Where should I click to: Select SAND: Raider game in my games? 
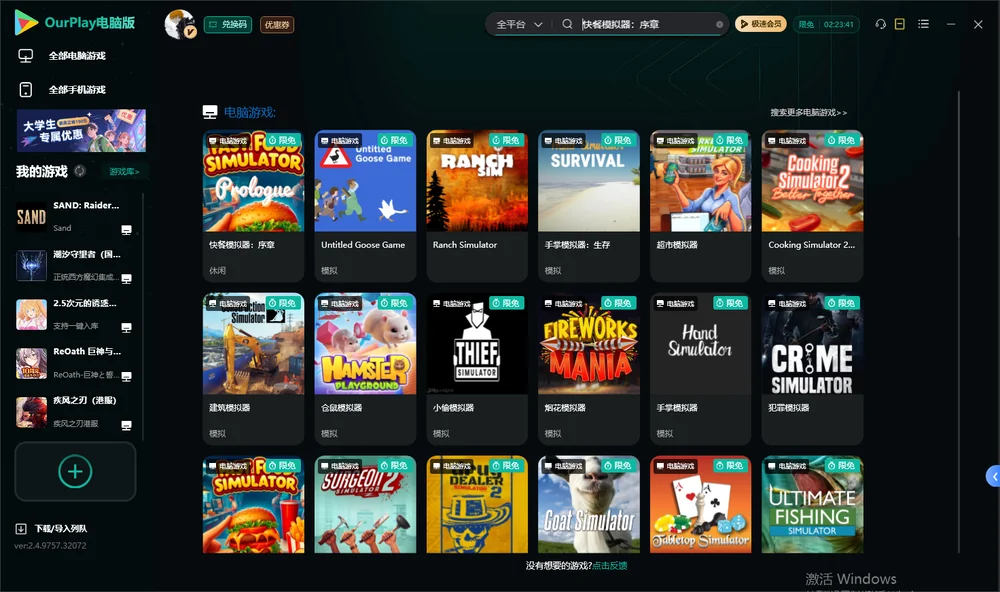[75, 217]
